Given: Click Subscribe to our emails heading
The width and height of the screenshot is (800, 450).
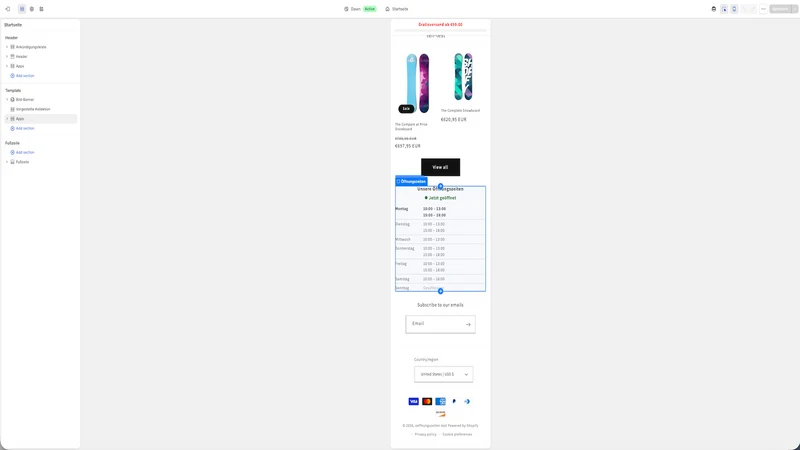Looking at the screenshot, I should (x=440, y=305).
